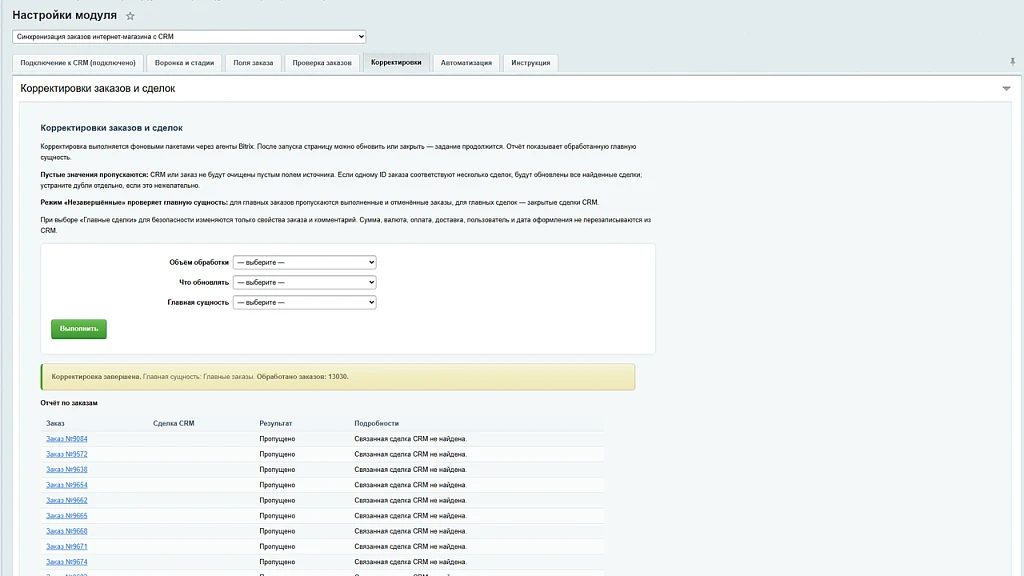
Task: Follow the Заказ №9638 link
Action: [x=67, y=470]
